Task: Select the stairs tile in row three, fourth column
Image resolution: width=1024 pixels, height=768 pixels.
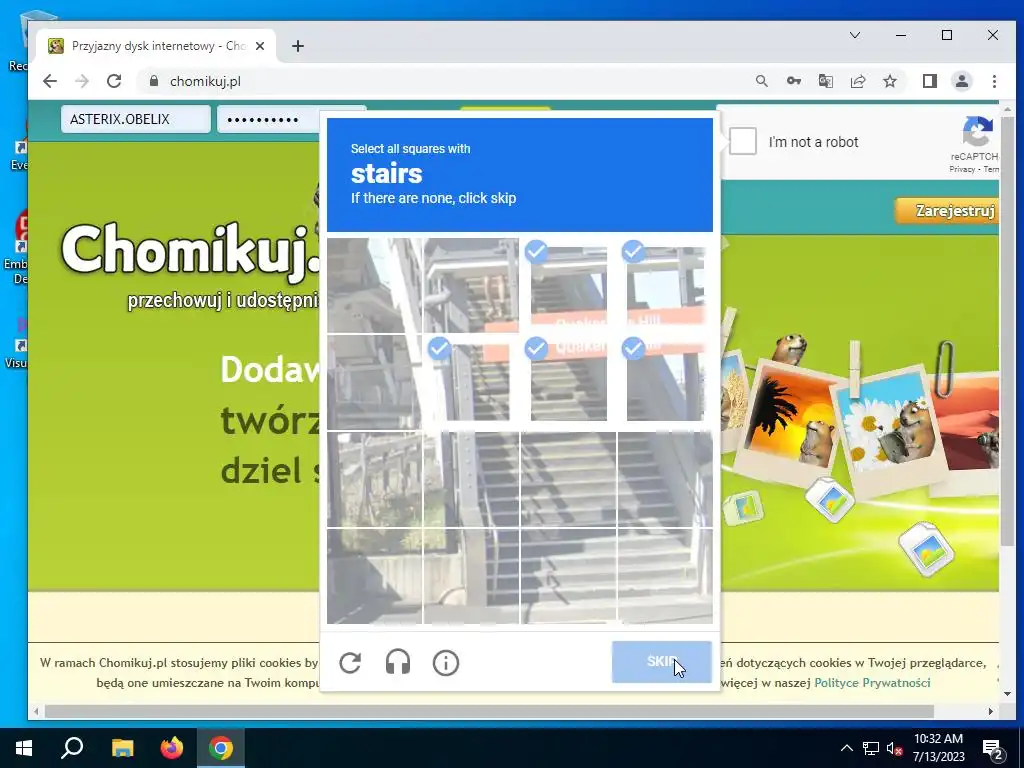Action: [x=665, y=479]
